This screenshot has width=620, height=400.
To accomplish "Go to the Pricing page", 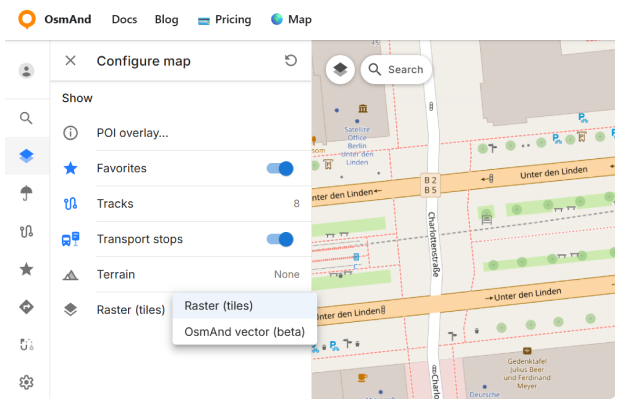I will point(225,19).
